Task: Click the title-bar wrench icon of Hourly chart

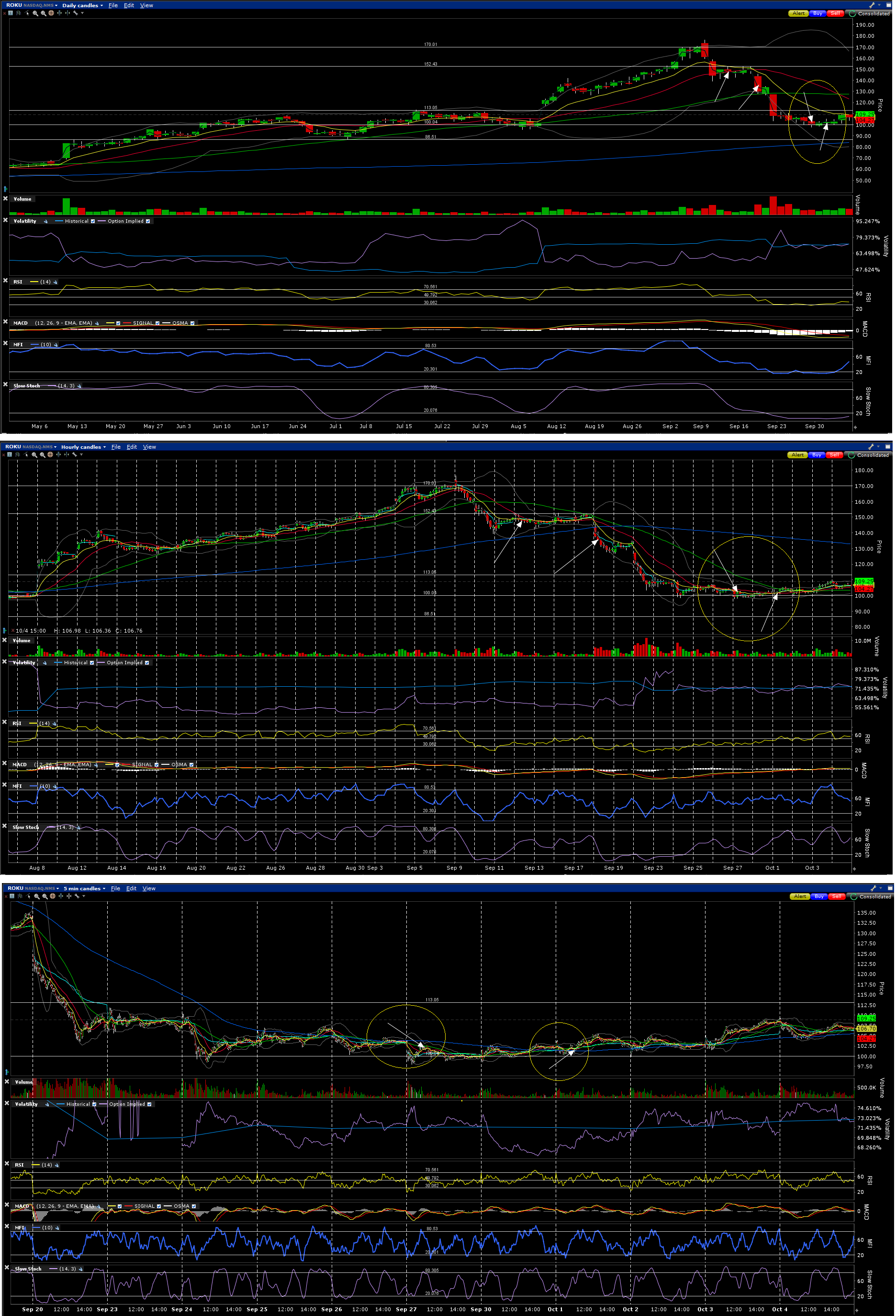Action: pos(871,447)
